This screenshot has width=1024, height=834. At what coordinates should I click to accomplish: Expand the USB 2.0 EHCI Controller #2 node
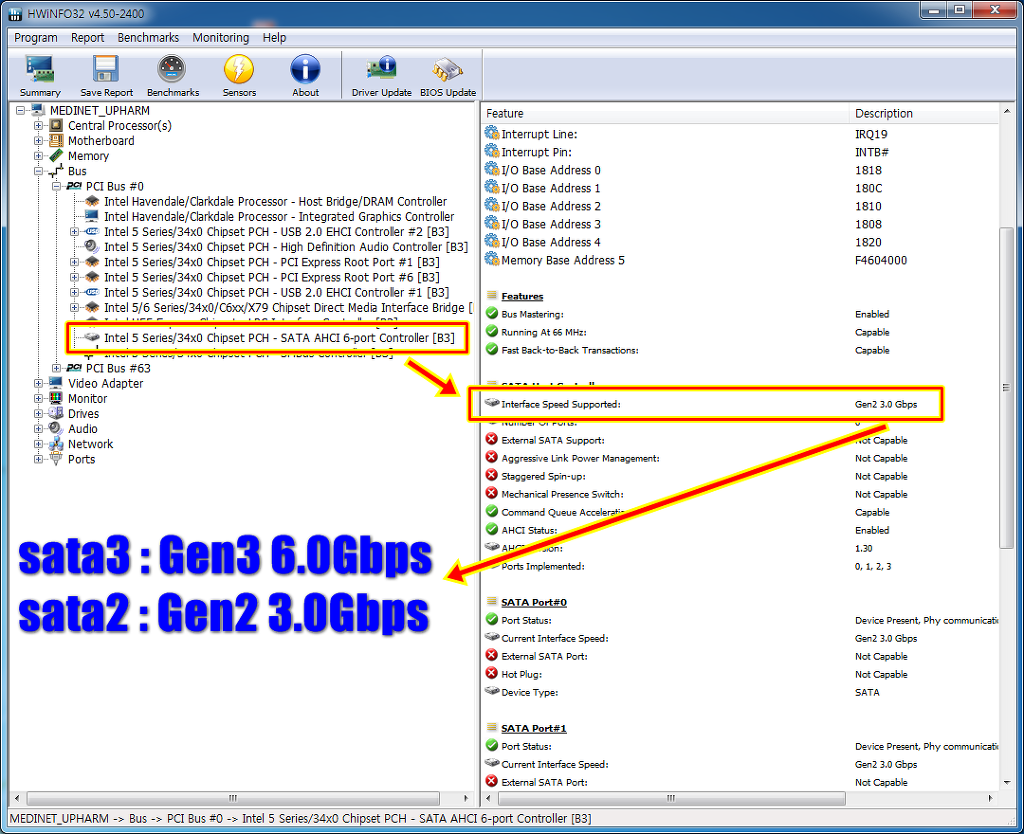(74, 231)
